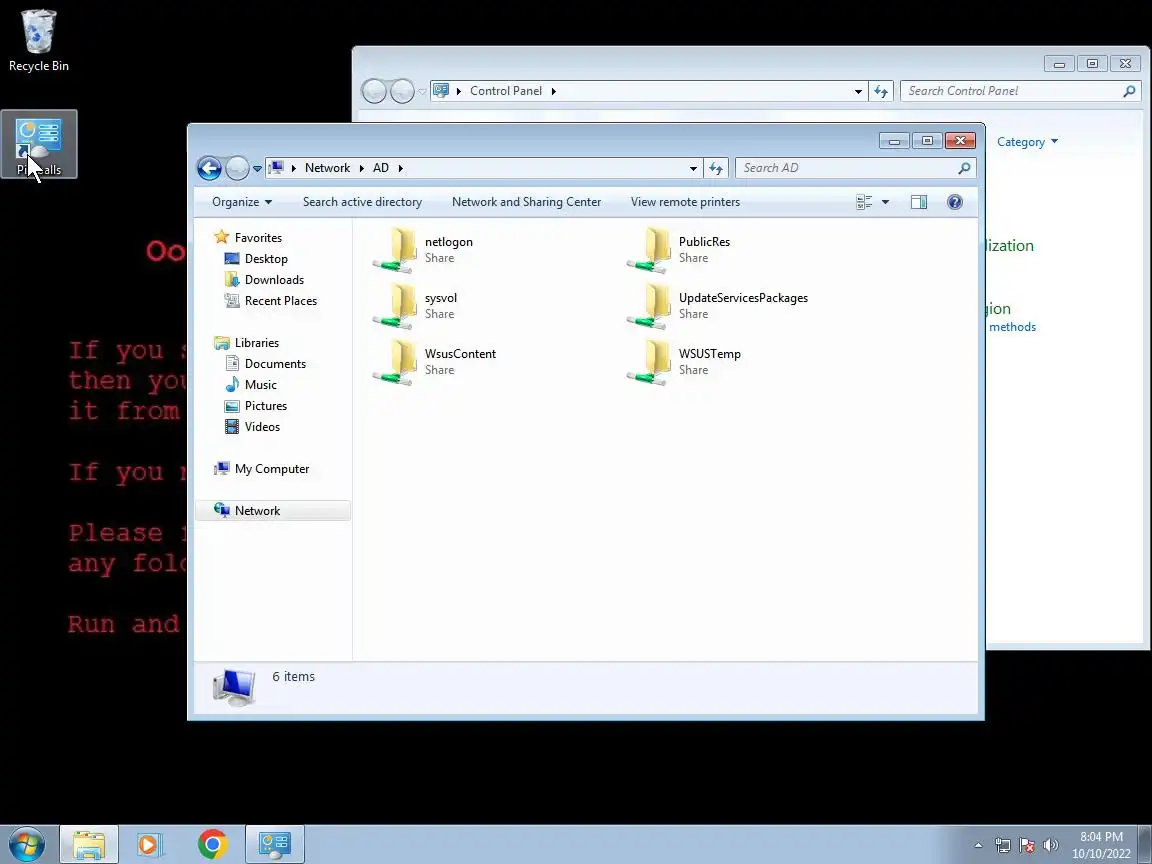Click the taskbar clock and date
This screenshot has width=1152, height=864.
pos(1101,845)
